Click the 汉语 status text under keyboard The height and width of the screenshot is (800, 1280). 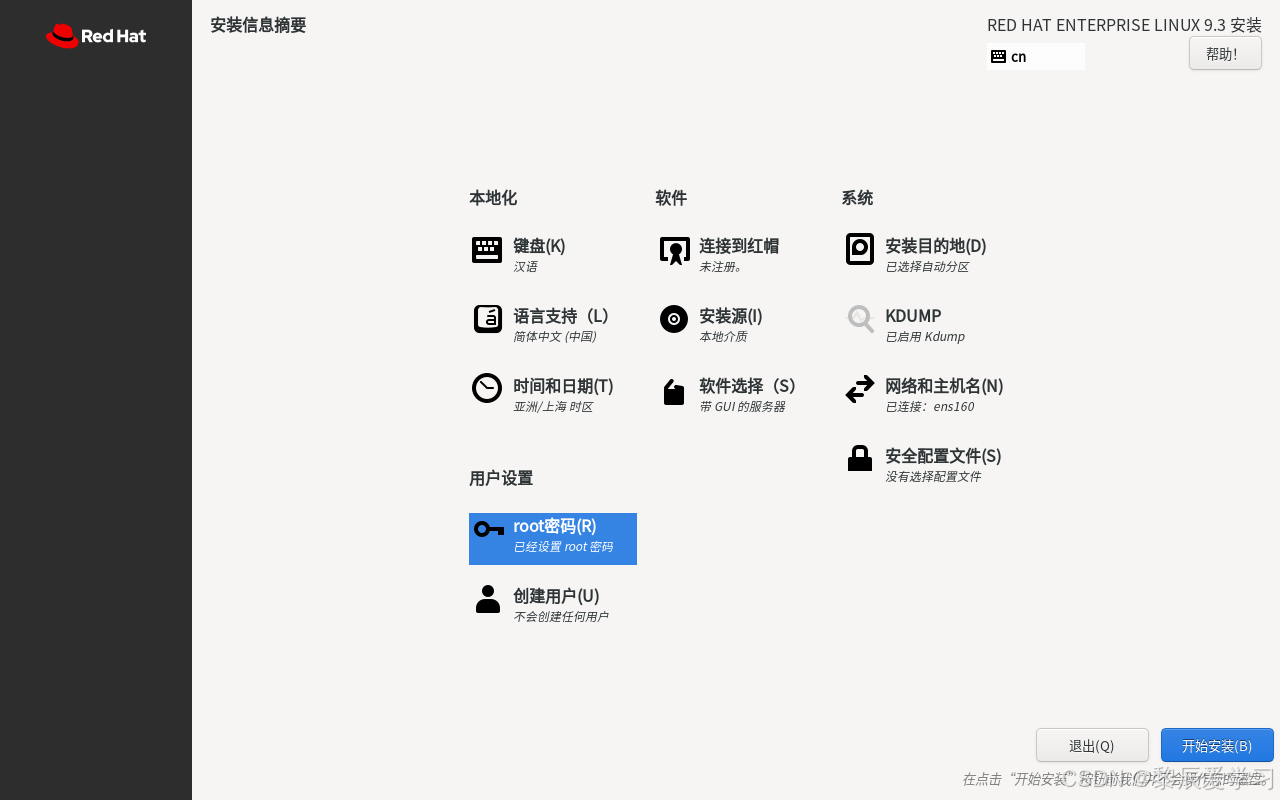[525, 267]
